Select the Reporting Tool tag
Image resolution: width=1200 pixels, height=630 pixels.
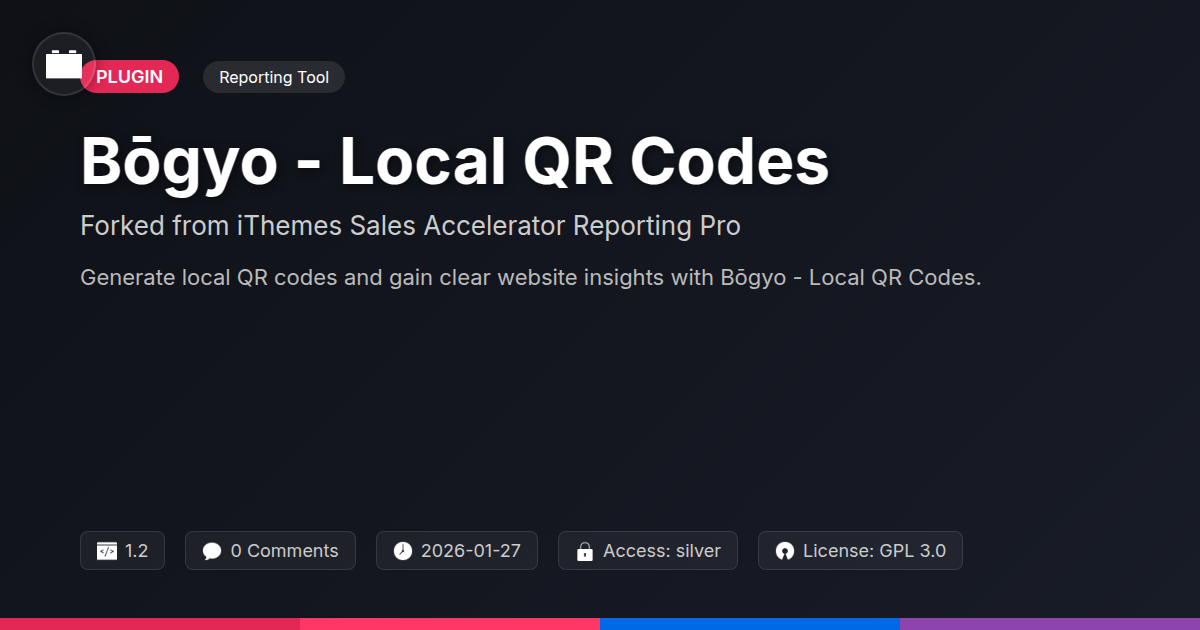(274, 77)
